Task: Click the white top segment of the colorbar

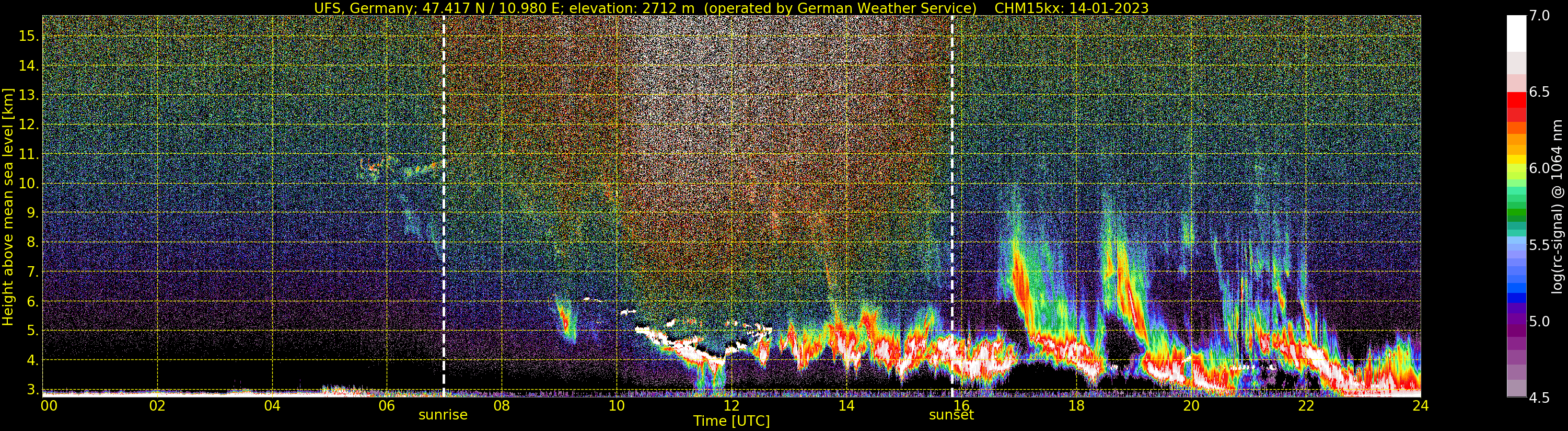Action: (x=1516, y=33)
